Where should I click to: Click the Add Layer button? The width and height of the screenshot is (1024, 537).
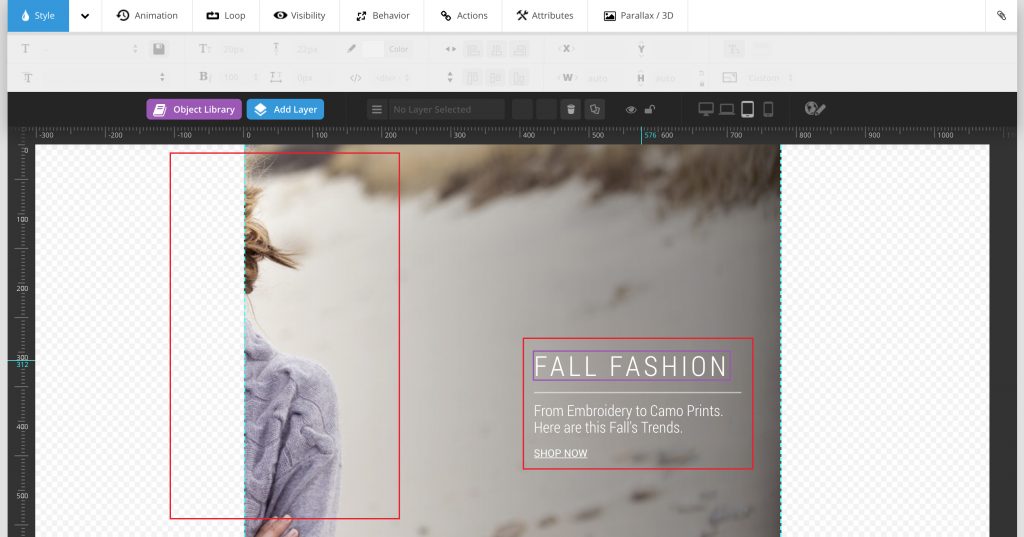click(285, 110)
